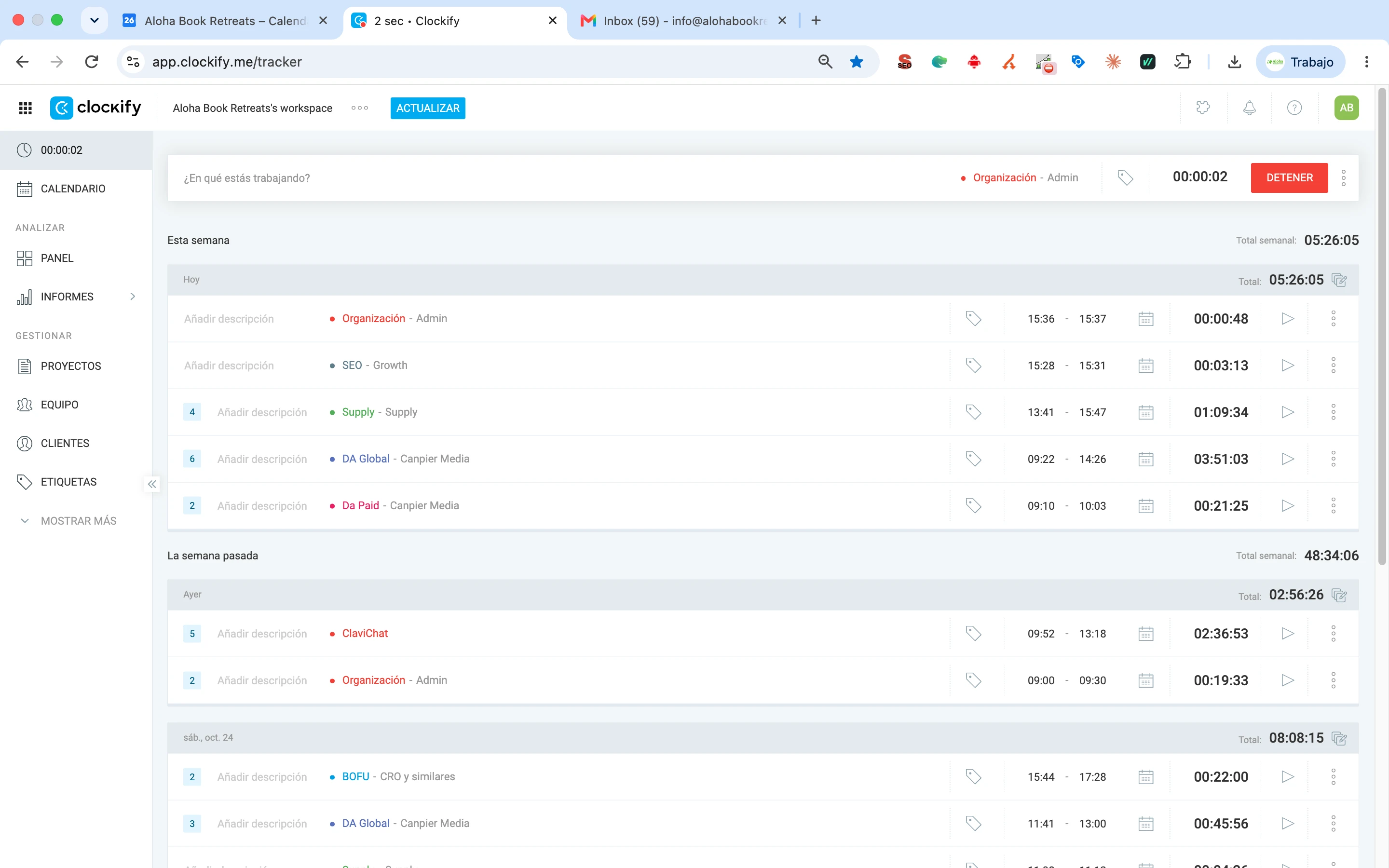1389x868 pixels.
Task: Expand the grouped DA Global entry showing 6
Action: 192,459
